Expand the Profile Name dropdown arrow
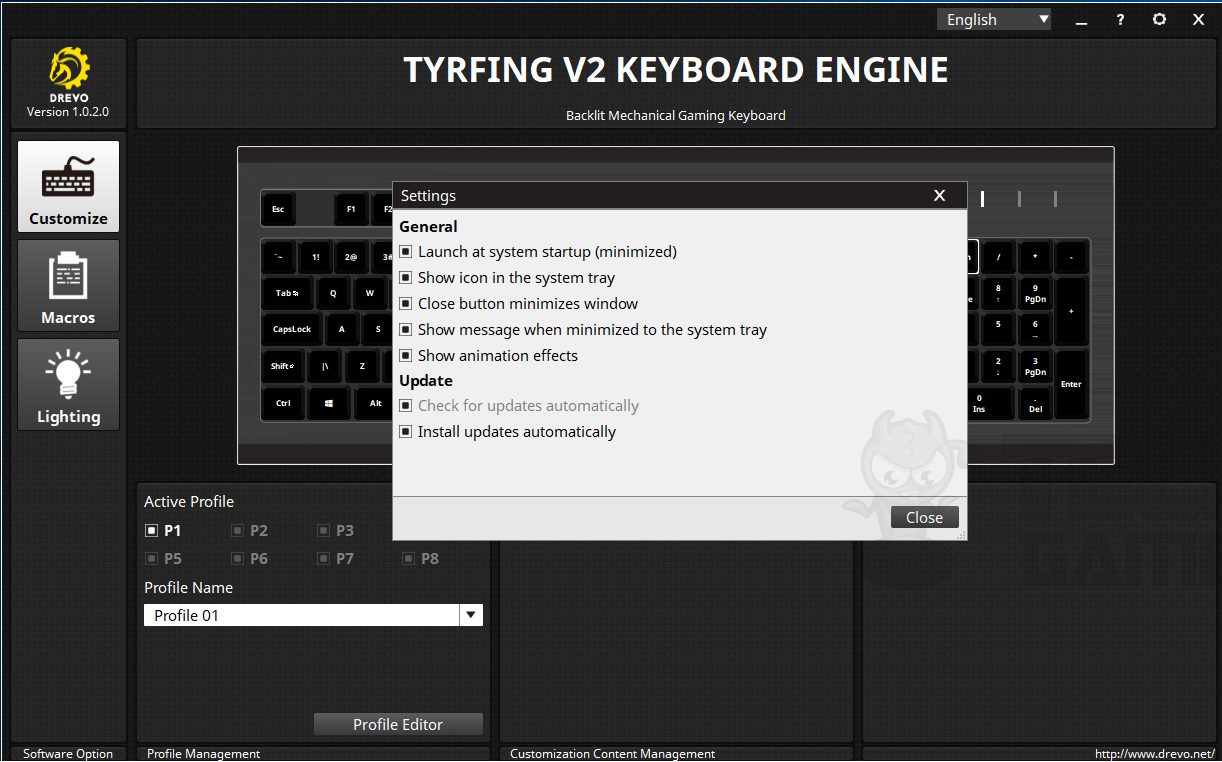The height and width of the screenshot is (762, 1222). point(471,615)
